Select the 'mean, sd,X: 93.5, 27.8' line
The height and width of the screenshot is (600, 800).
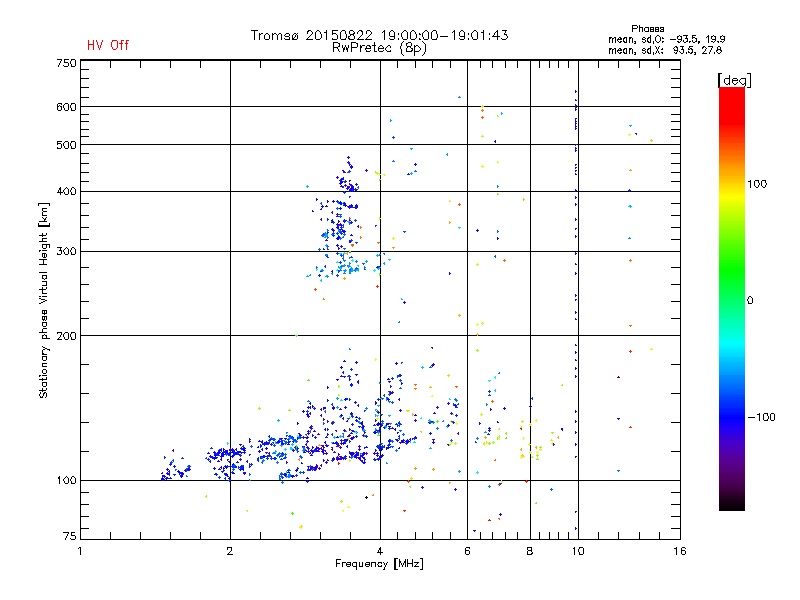pyautogui.click(x=665, y=50)
